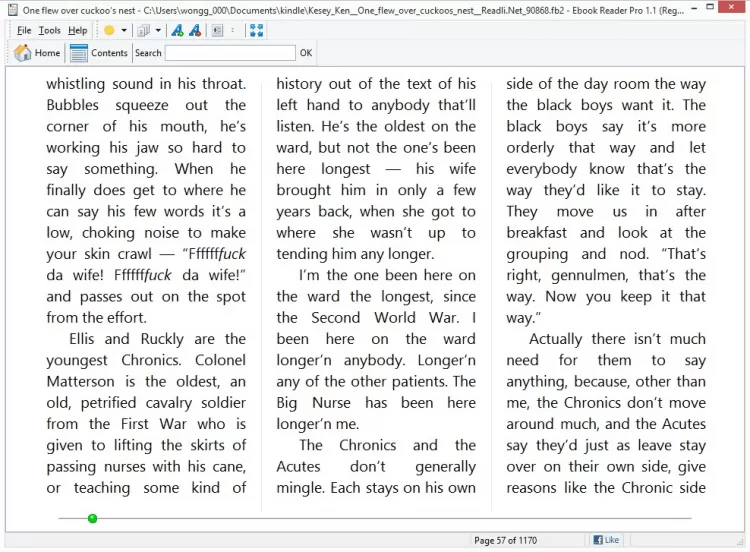Increase font size with the A plus icon

(177, 30)
